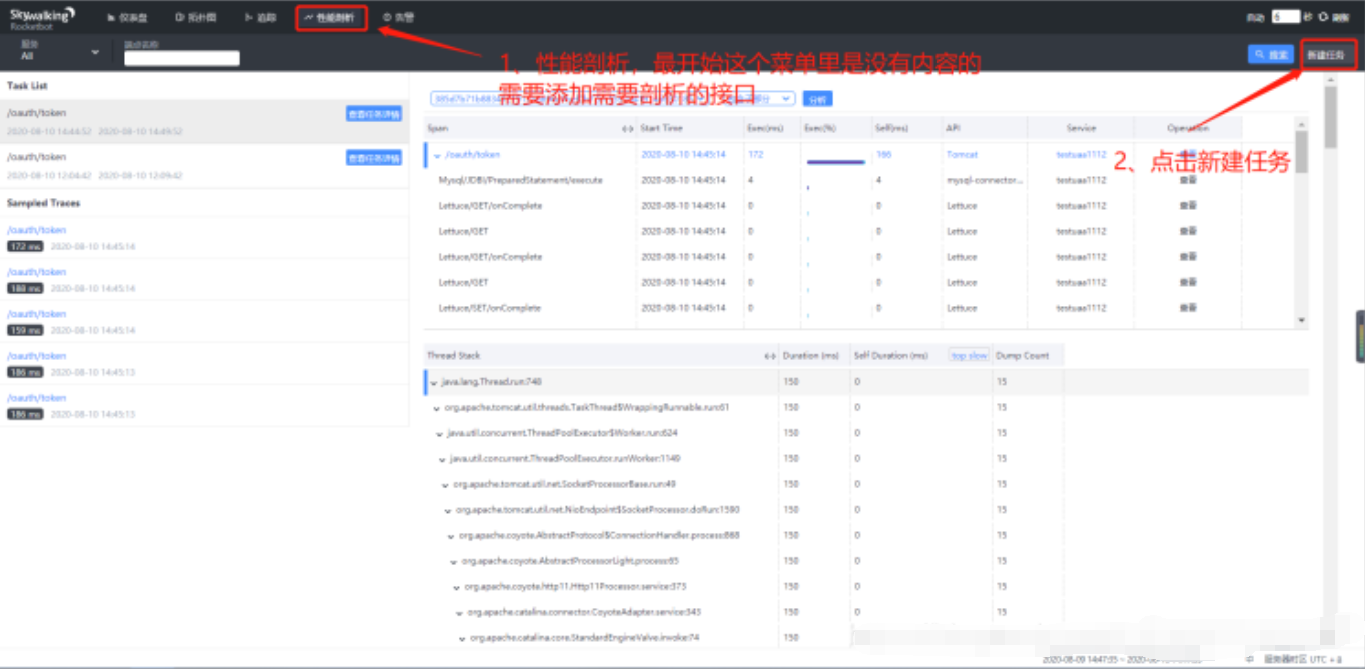Select the Http11Processor.service:373 stack row

865,586
